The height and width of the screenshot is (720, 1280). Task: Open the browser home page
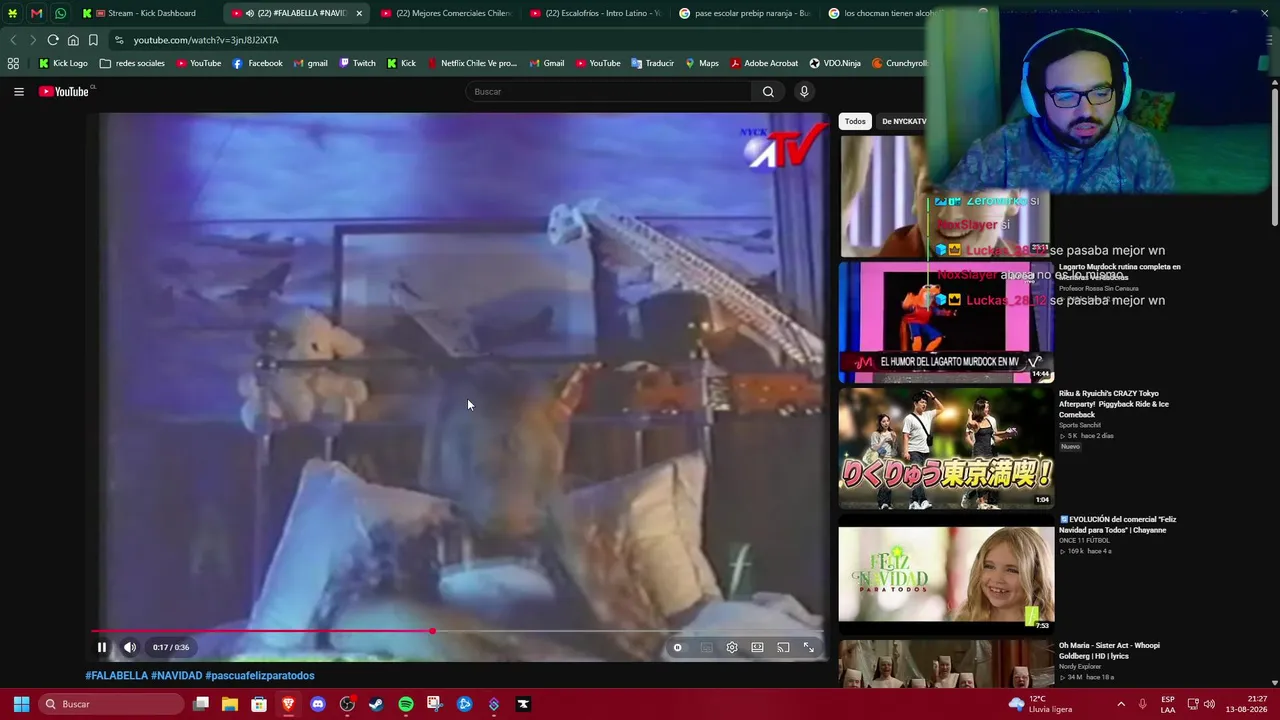point(73,40)
